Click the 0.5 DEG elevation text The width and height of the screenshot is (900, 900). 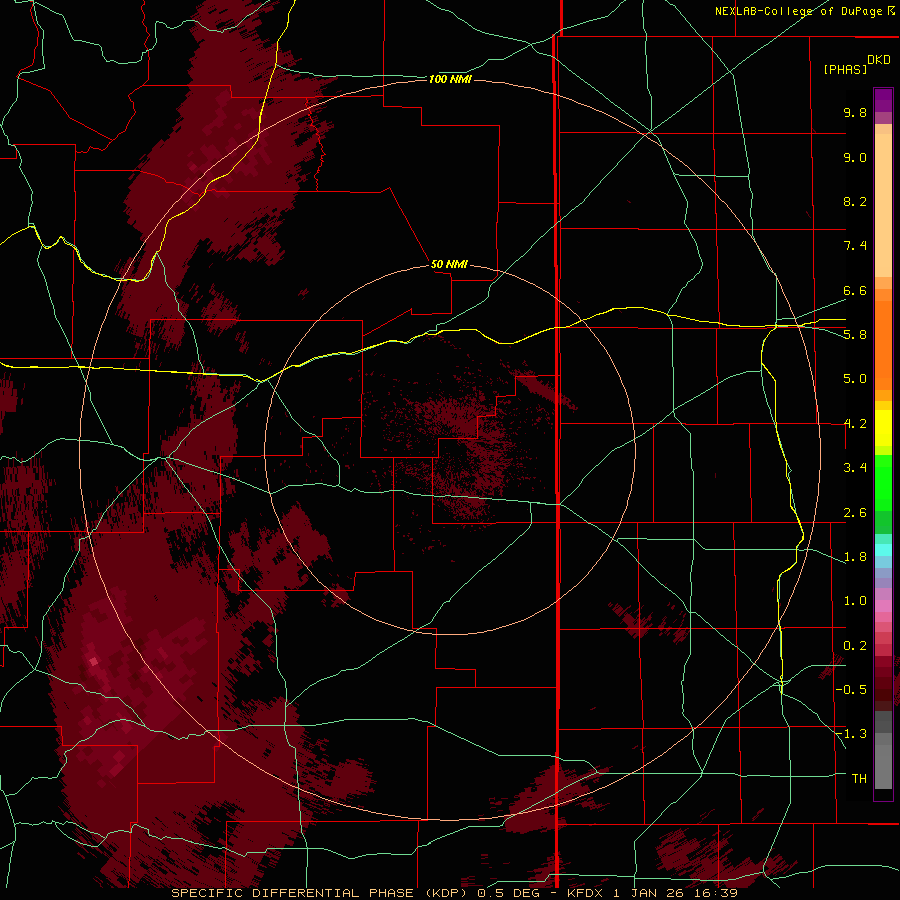[x=509, y=893]
